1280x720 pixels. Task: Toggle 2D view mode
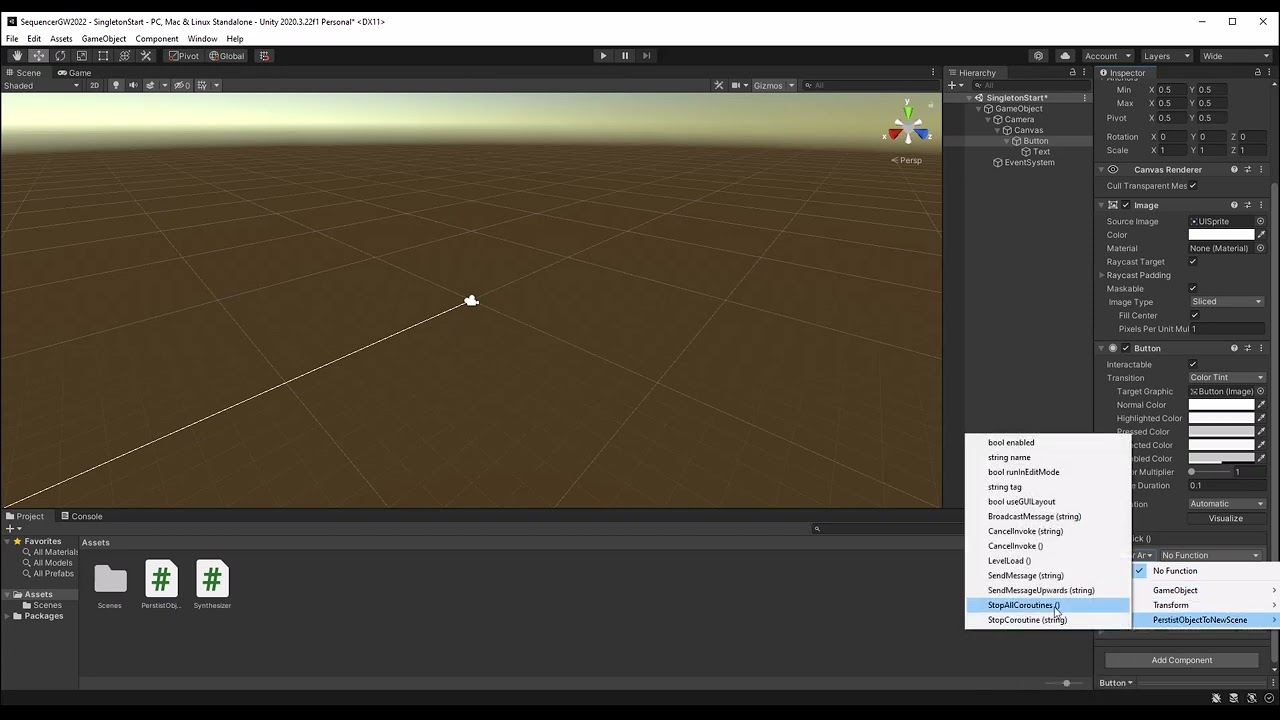[95, 85]
